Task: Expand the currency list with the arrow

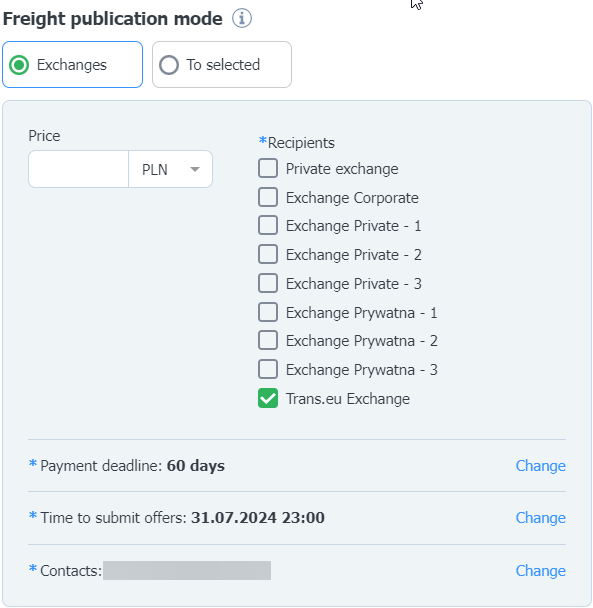Action: (x=195, y=169)
